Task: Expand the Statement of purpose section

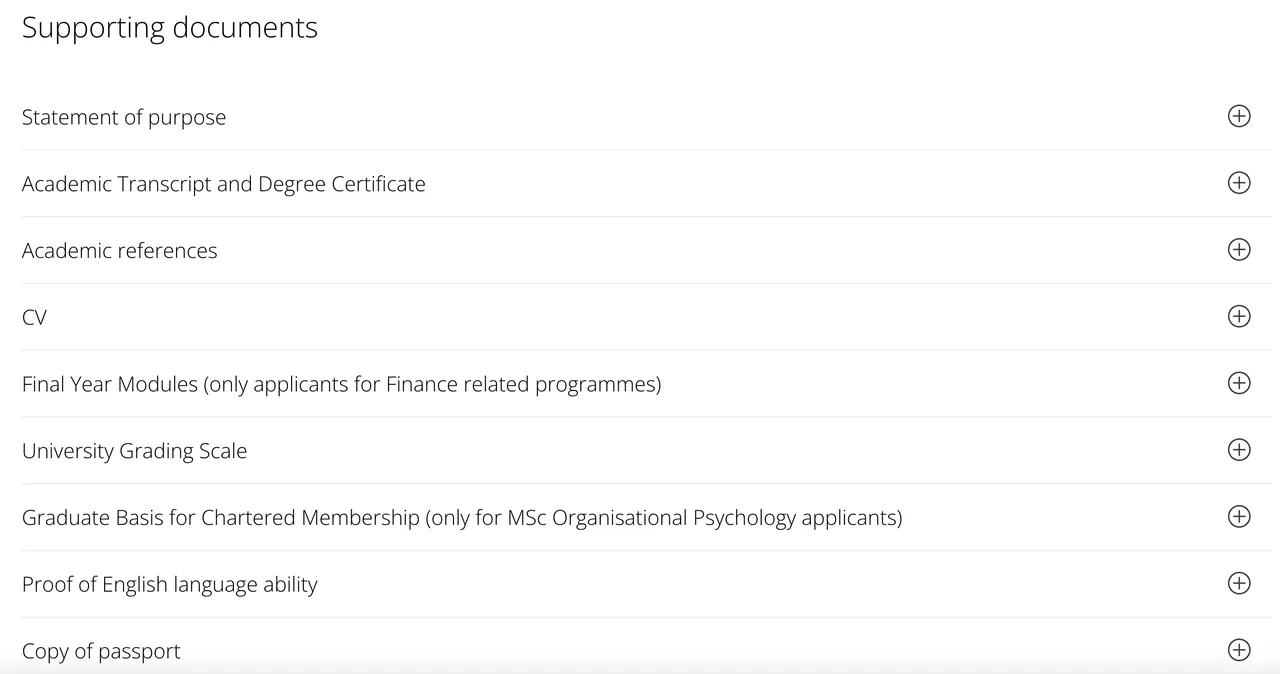Action: click(x=124, y=117)
